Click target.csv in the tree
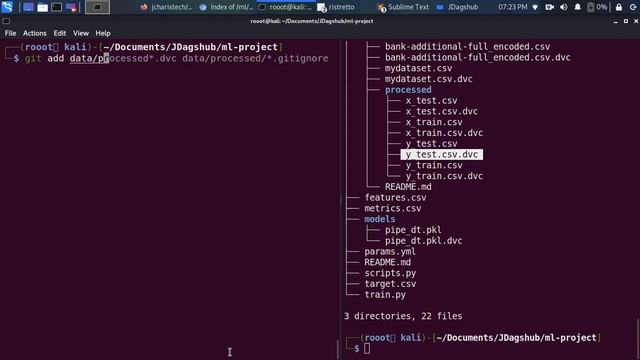Viewport: 640px width, 360px height. [390, 284]
